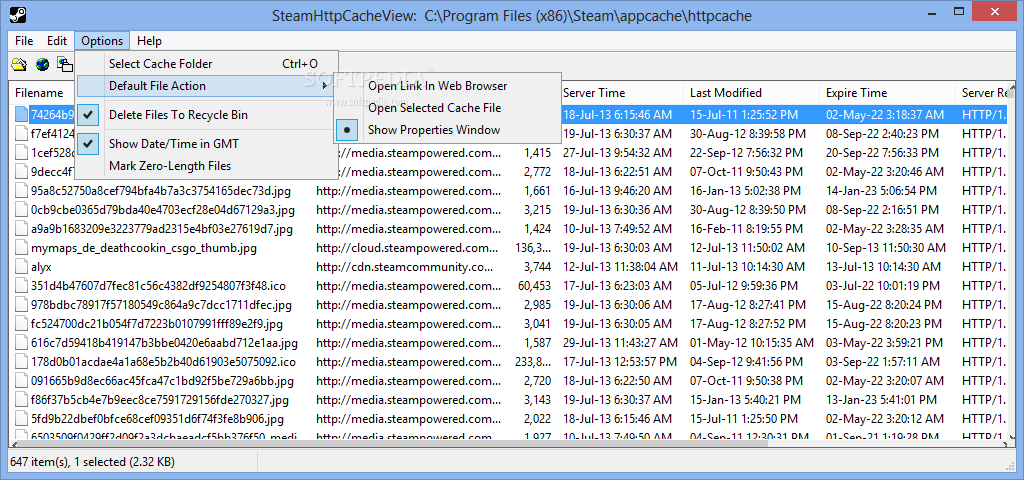
Task: Choose Select Cache Folder menu entry
Action: [206, 63]
